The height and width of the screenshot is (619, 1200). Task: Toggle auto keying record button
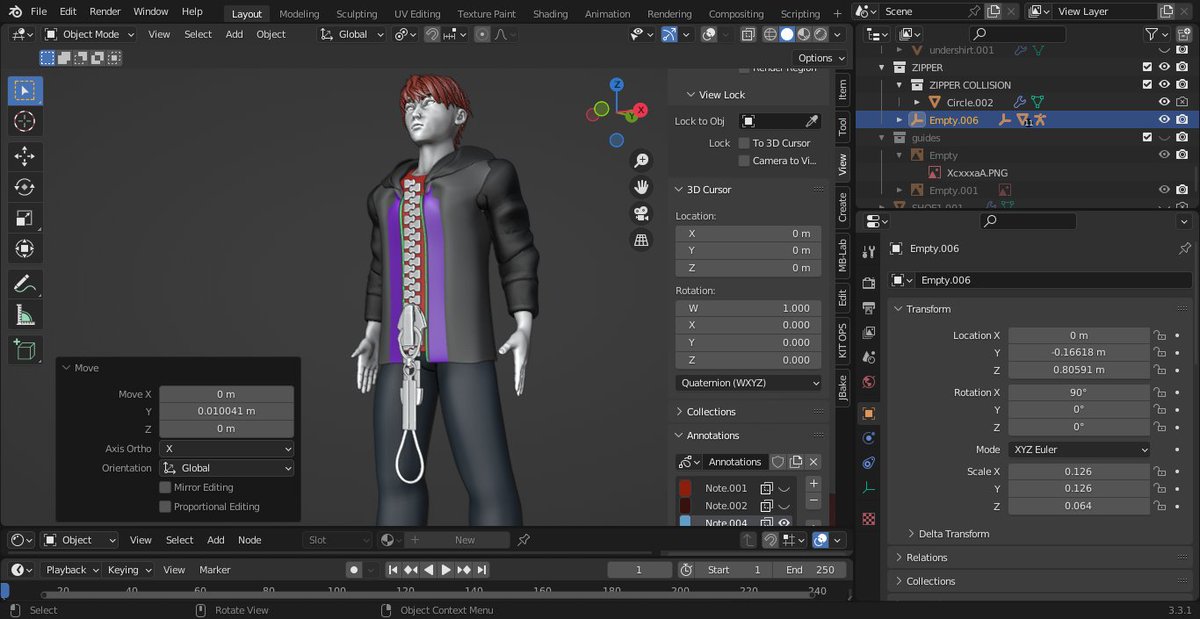point(353,570)
